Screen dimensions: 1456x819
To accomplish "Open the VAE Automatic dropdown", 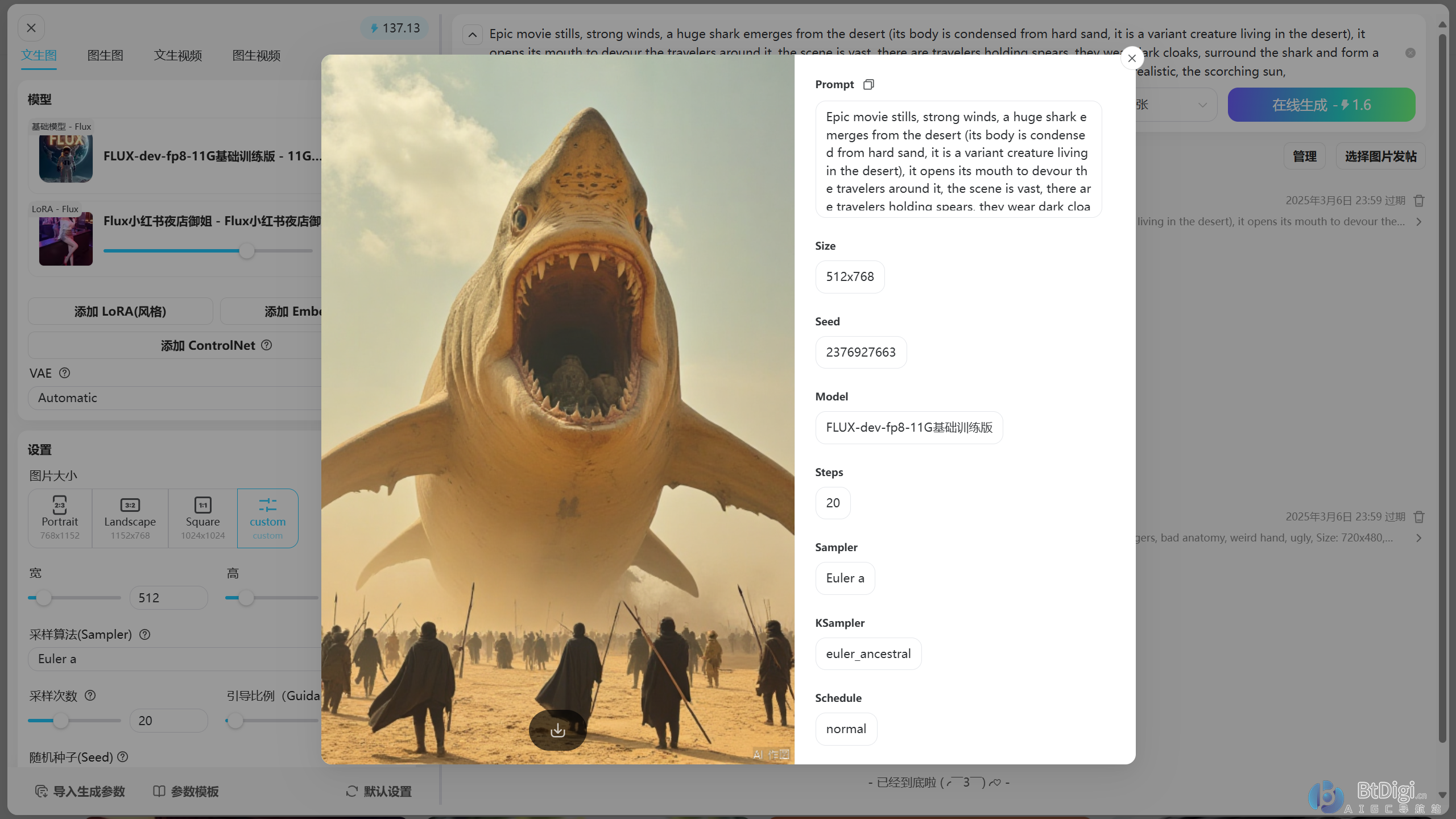I will click(175, 398).
